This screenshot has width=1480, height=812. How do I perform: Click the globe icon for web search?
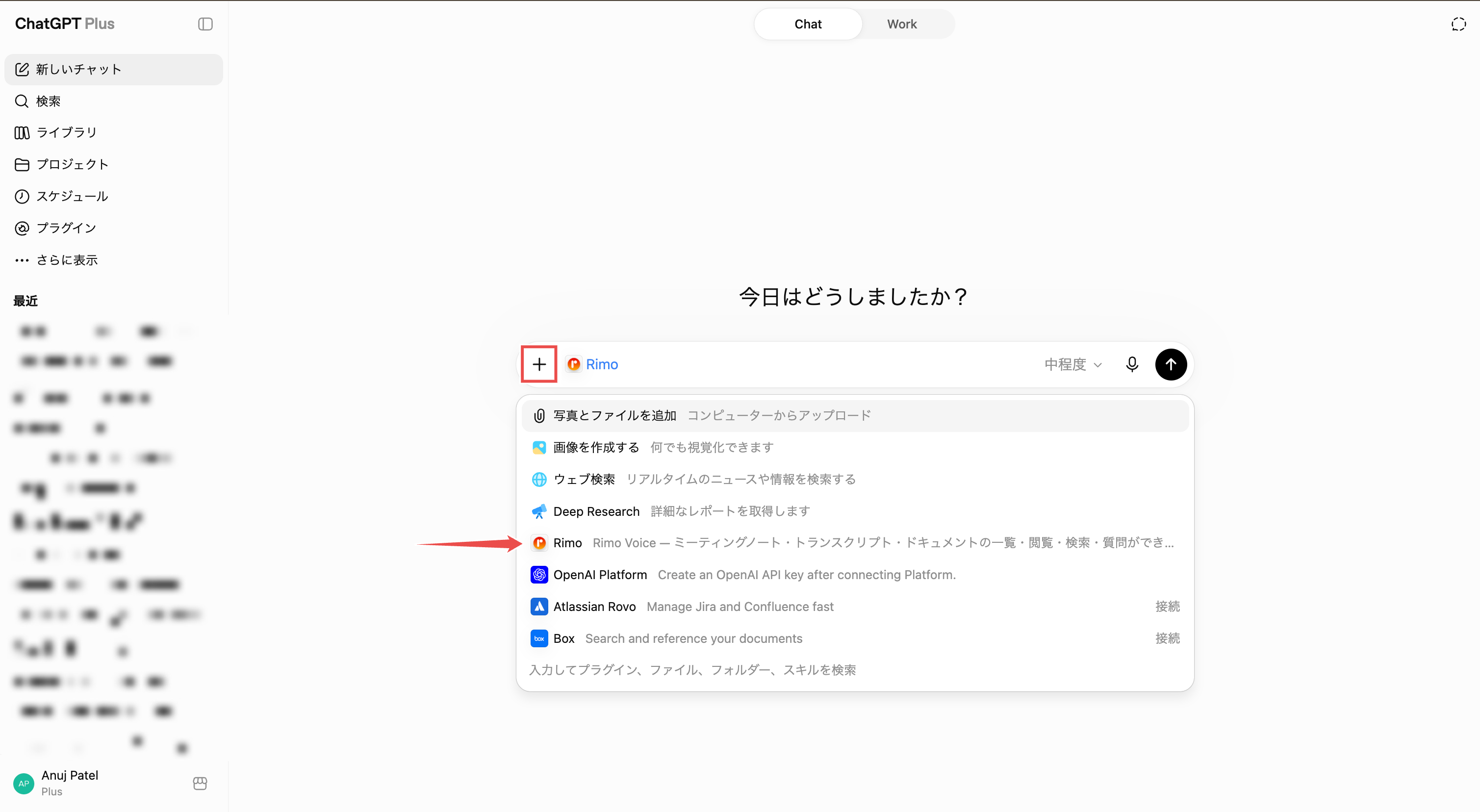click(x=539, y=479)
